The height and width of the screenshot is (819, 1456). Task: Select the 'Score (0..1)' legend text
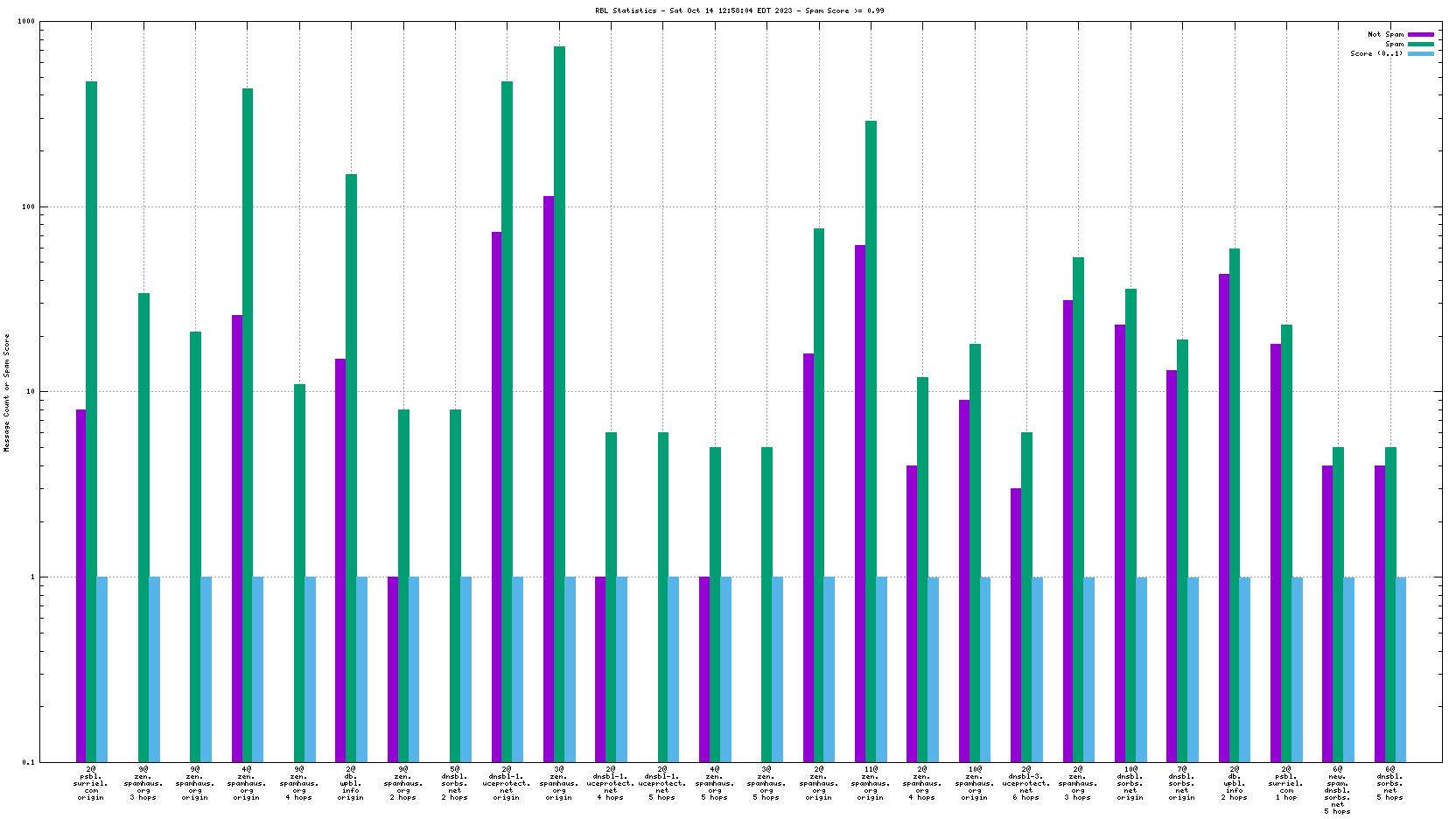coord(1375,54)
